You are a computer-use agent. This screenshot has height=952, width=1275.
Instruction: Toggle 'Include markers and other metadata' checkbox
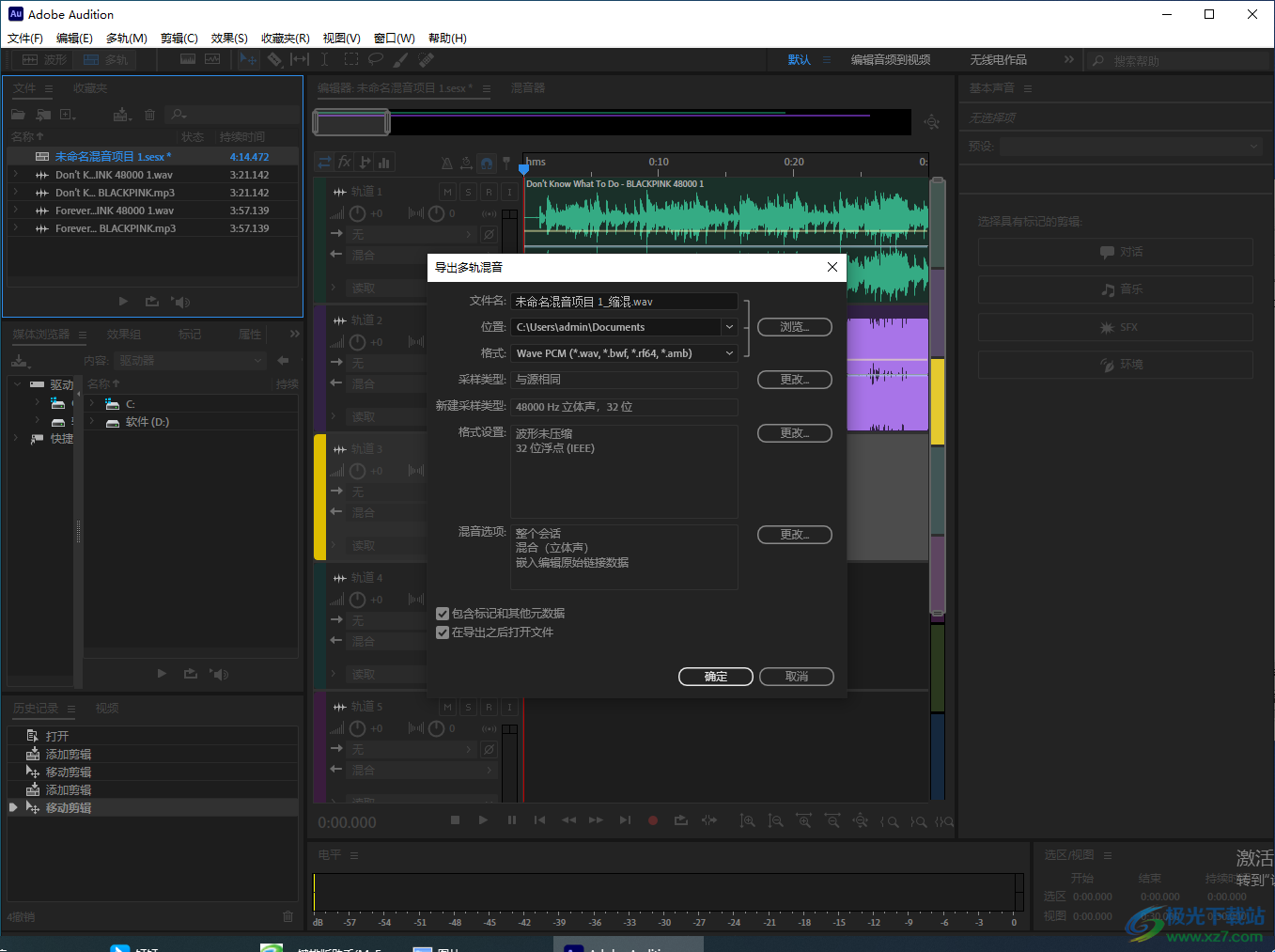pos(443,614)
